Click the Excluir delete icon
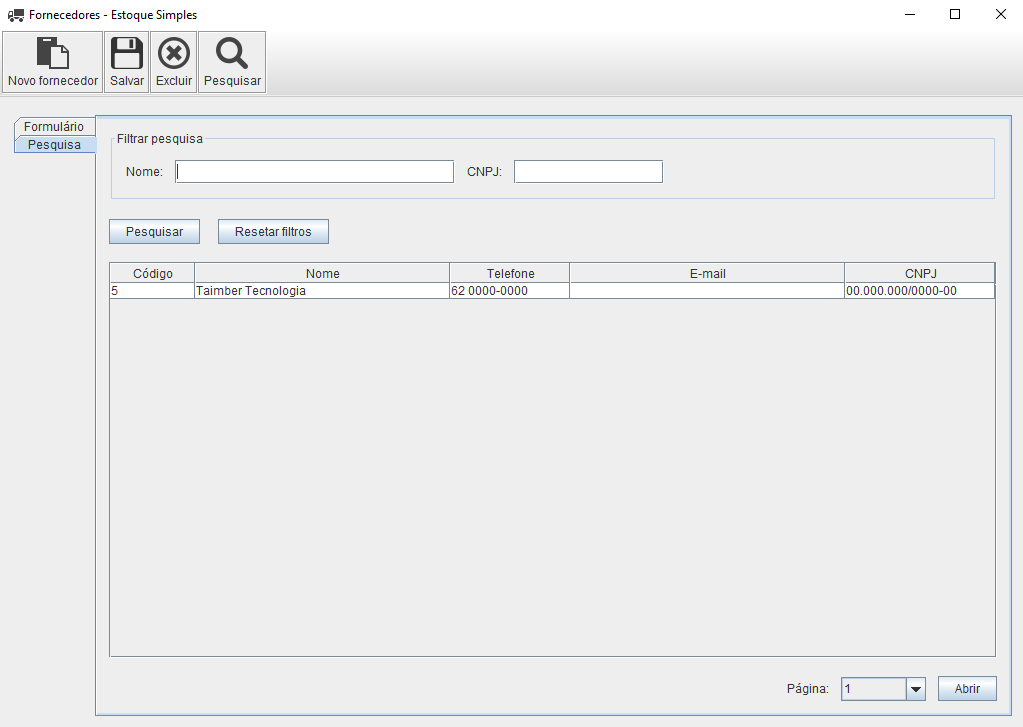This screenshot has height=727, width=1023. click(x=173, y=54)
